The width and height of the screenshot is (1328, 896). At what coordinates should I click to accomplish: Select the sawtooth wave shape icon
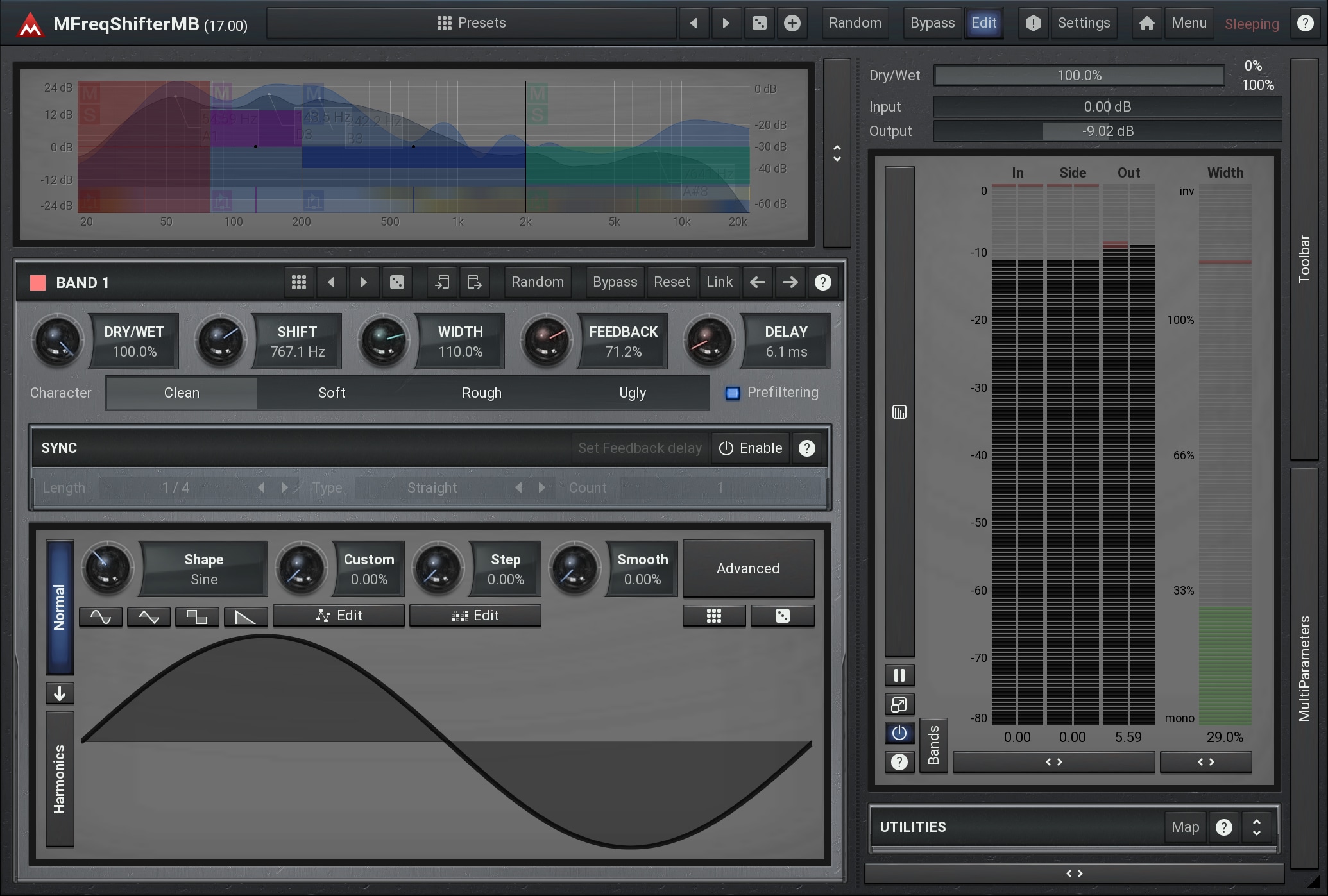[x=245, y=616]
